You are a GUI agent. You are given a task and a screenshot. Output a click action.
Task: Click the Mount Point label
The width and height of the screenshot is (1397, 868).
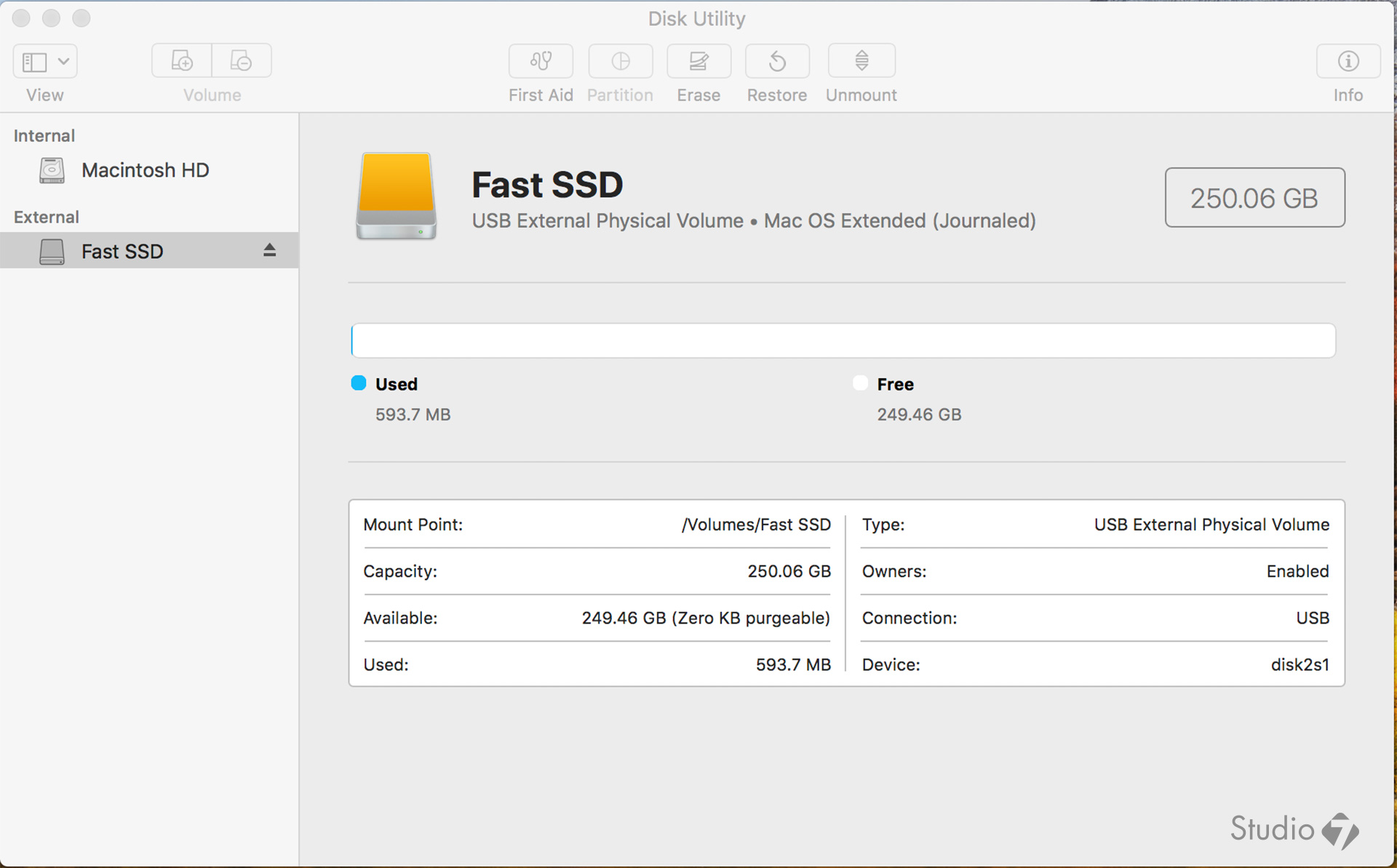[413, 525]
